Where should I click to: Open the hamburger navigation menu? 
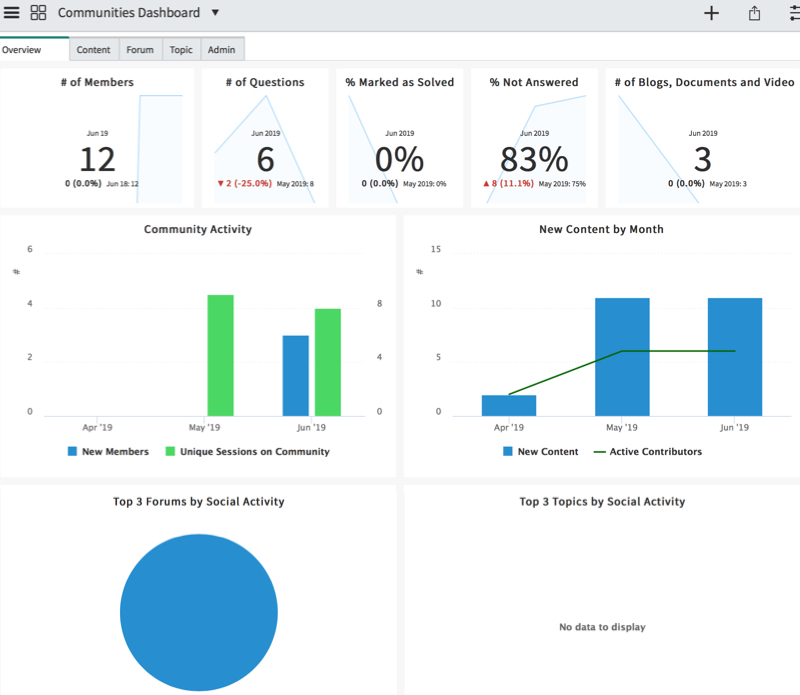[11, 12]
